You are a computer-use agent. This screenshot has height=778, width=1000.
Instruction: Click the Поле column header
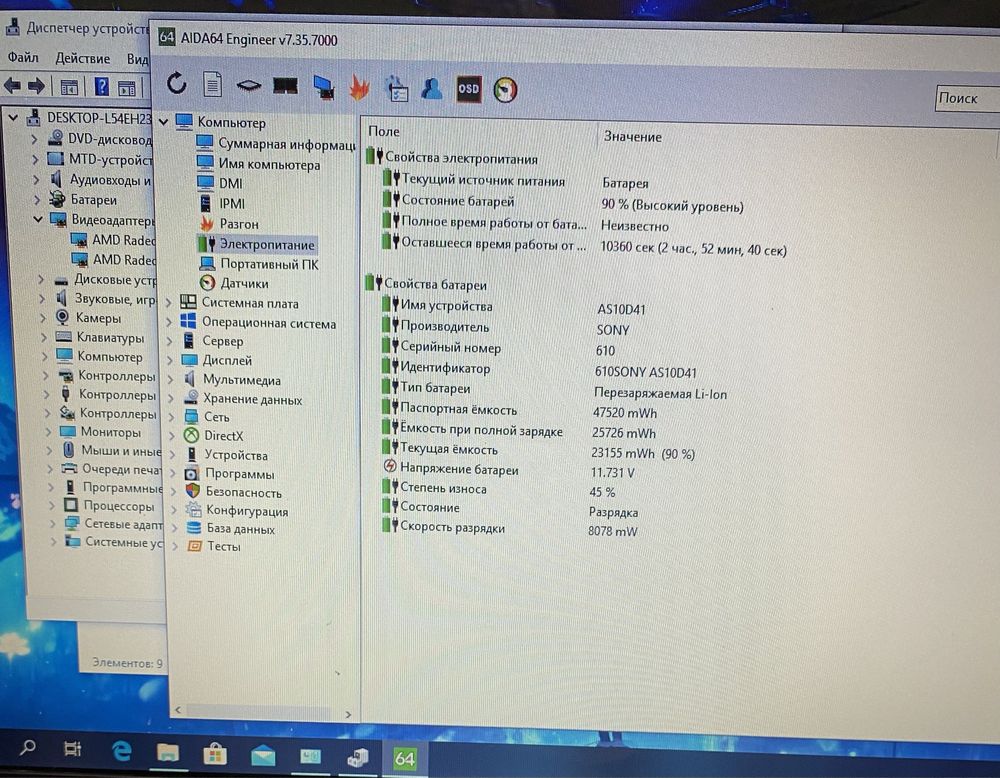click(384, 131)
